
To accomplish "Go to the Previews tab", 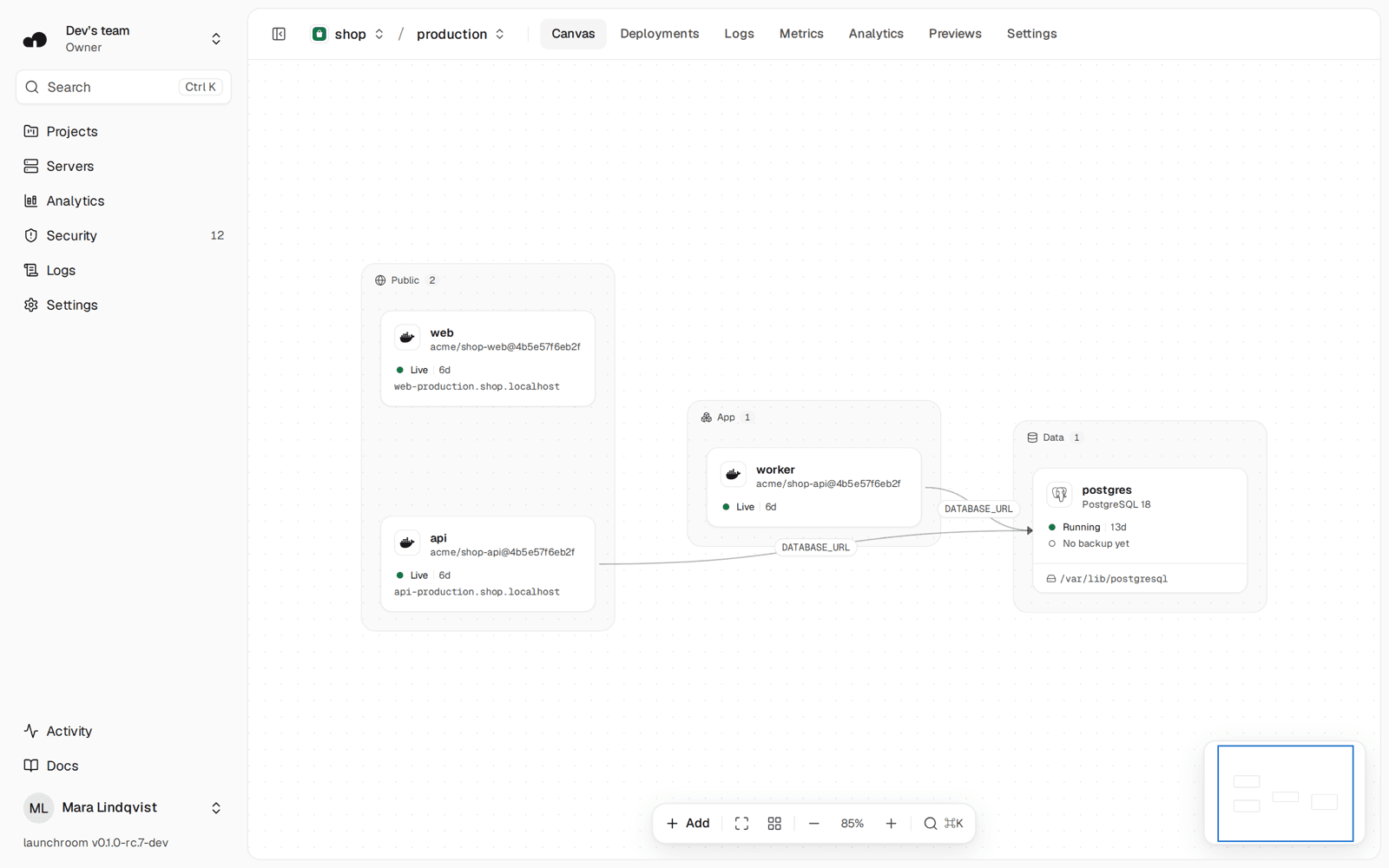I will (x=955, y=34).
